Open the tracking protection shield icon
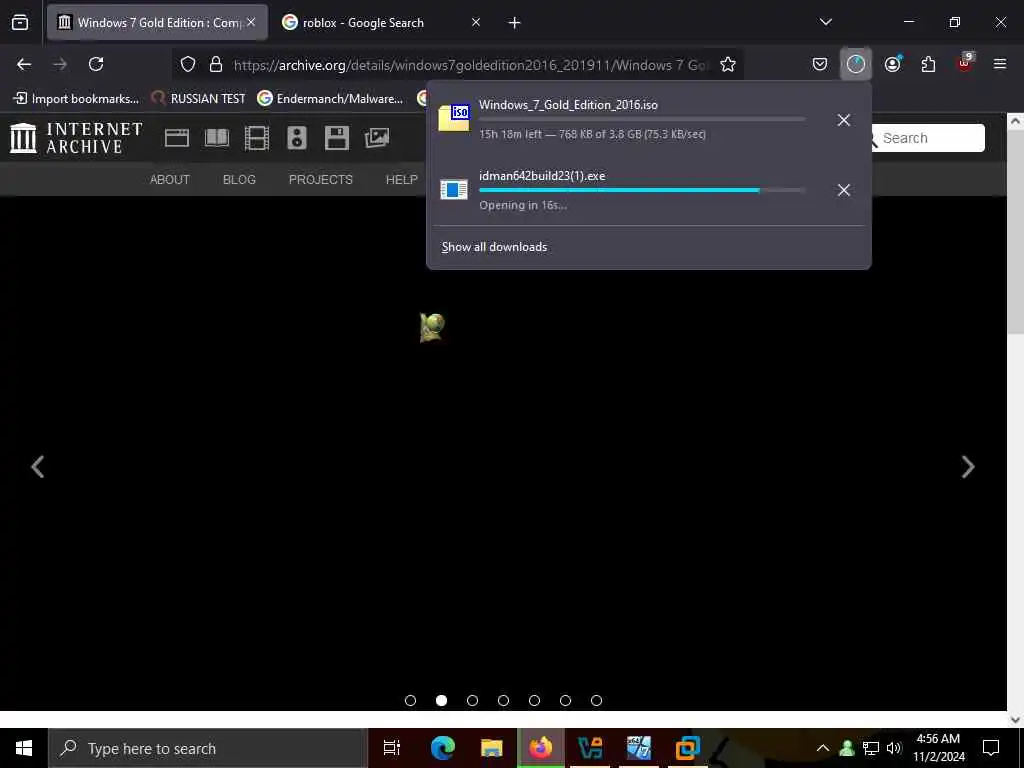Image resolution: width=1024 pixels, height=768 pixels. (x=188, y=65)
